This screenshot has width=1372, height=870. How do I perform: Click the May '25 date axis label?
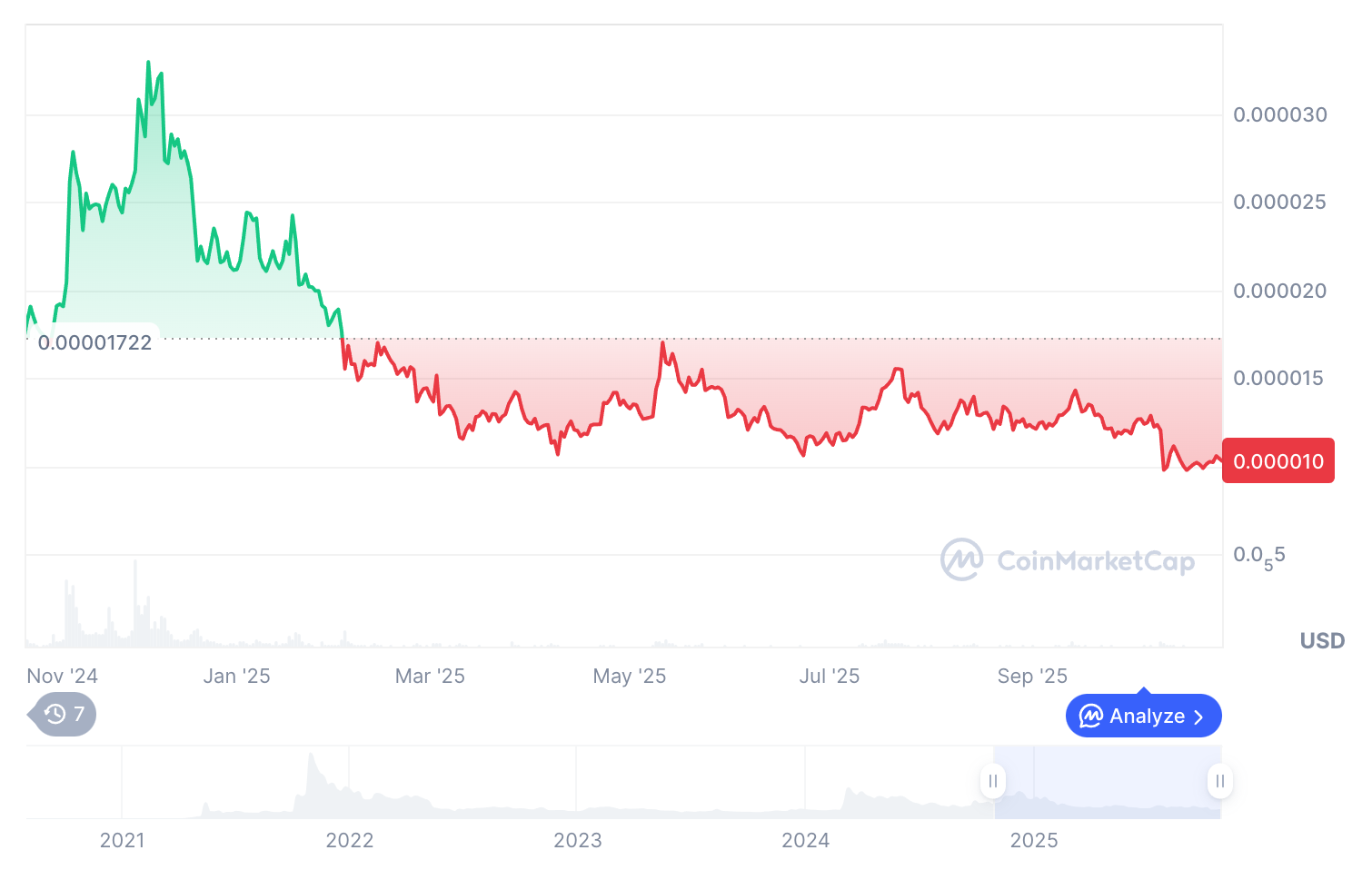[x=630, y=676]
